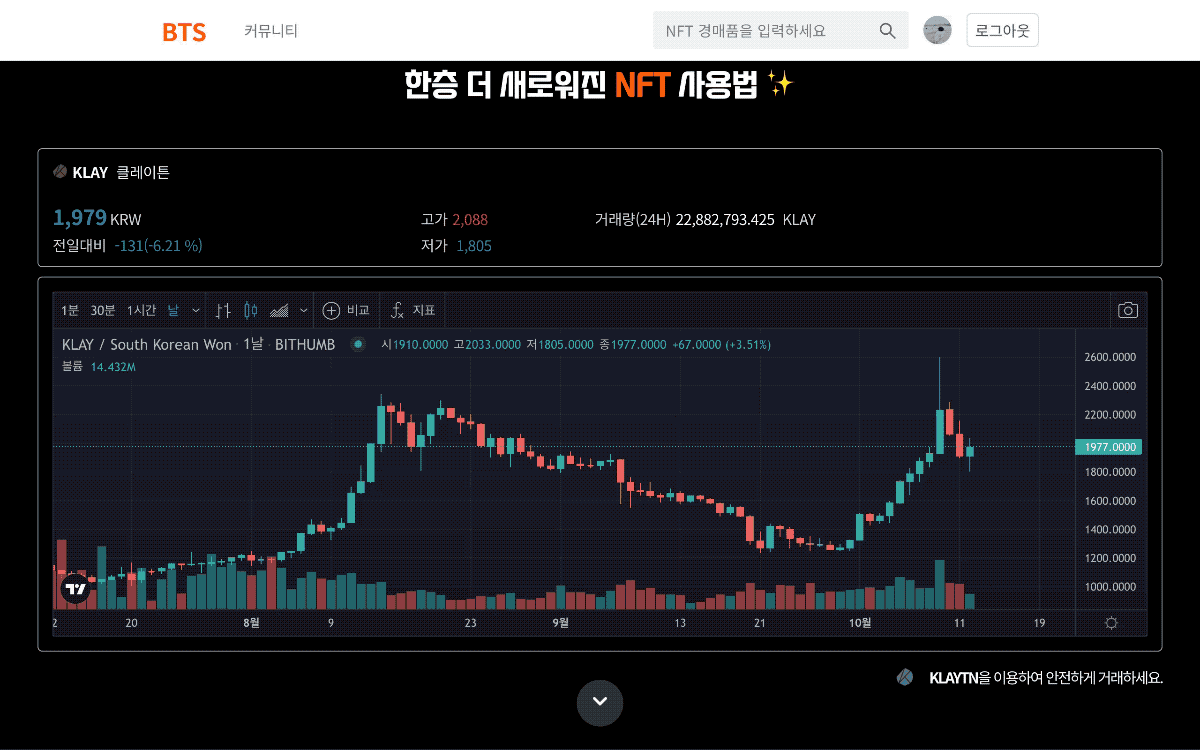1200x750 pixels.
Task: Open the chart style dropdown arrow
Action: point(304,310)
